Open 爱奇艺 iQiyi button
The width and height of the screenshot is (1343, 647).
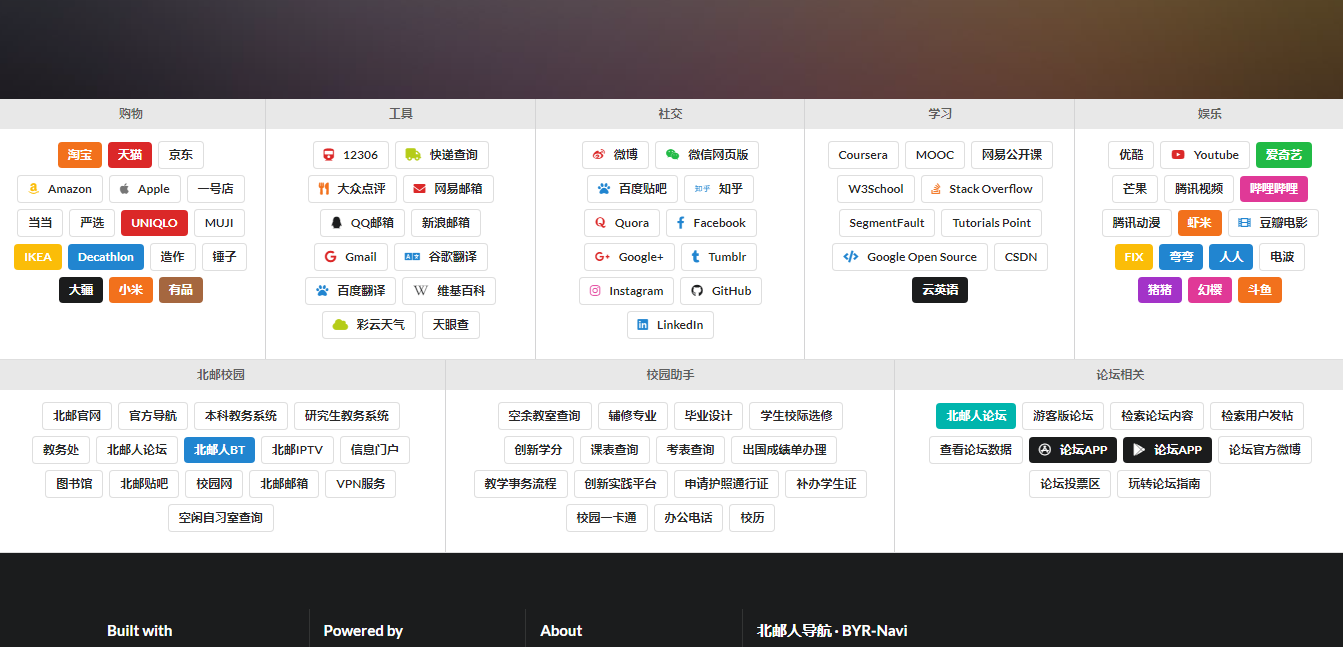(x=1284, y=155)
